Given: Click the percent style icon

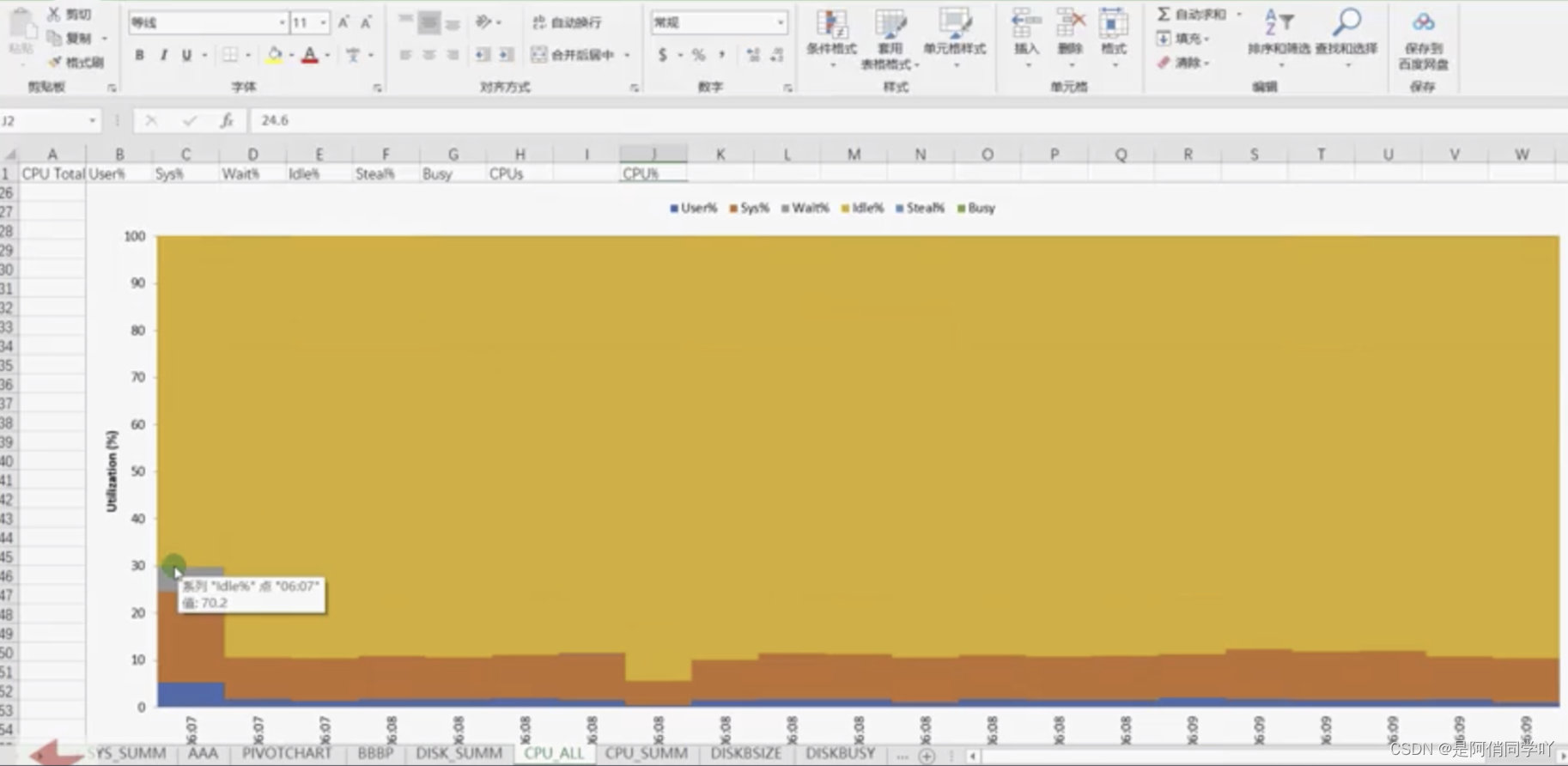Looking at the screenshot, I should pos(699,55).
